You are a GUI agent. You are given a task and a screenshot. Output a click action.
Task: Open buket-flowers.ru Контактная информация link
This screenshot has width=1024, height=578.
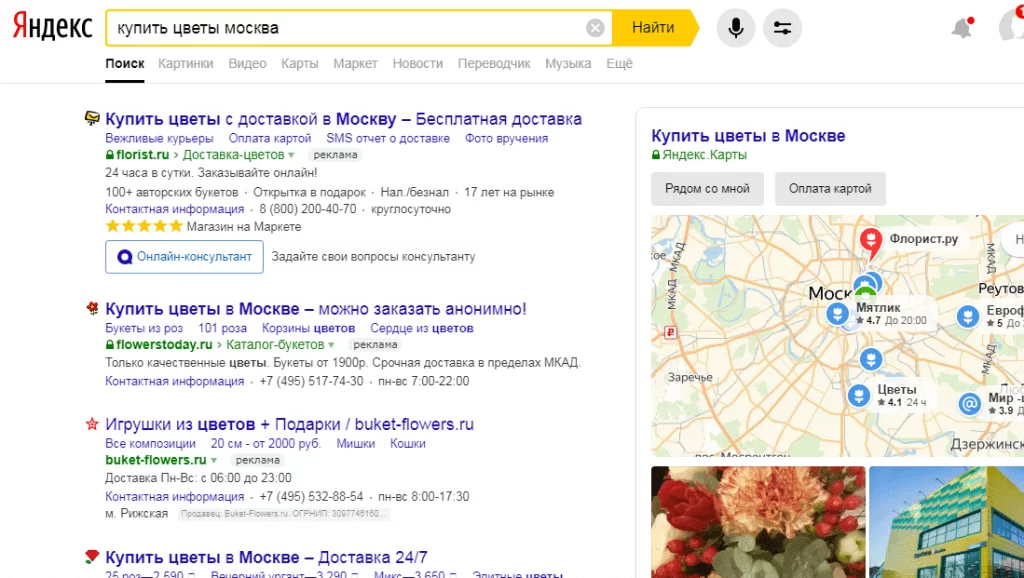174,496
